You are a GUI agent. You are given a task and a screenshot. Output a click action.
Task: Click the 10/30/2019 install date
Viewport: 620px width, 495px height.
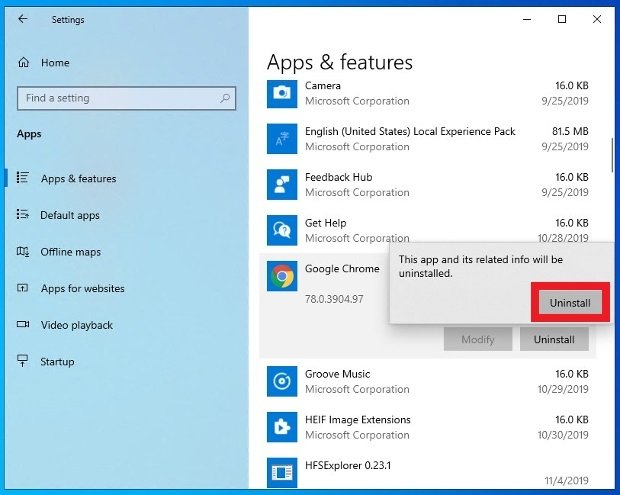(563, 435)
